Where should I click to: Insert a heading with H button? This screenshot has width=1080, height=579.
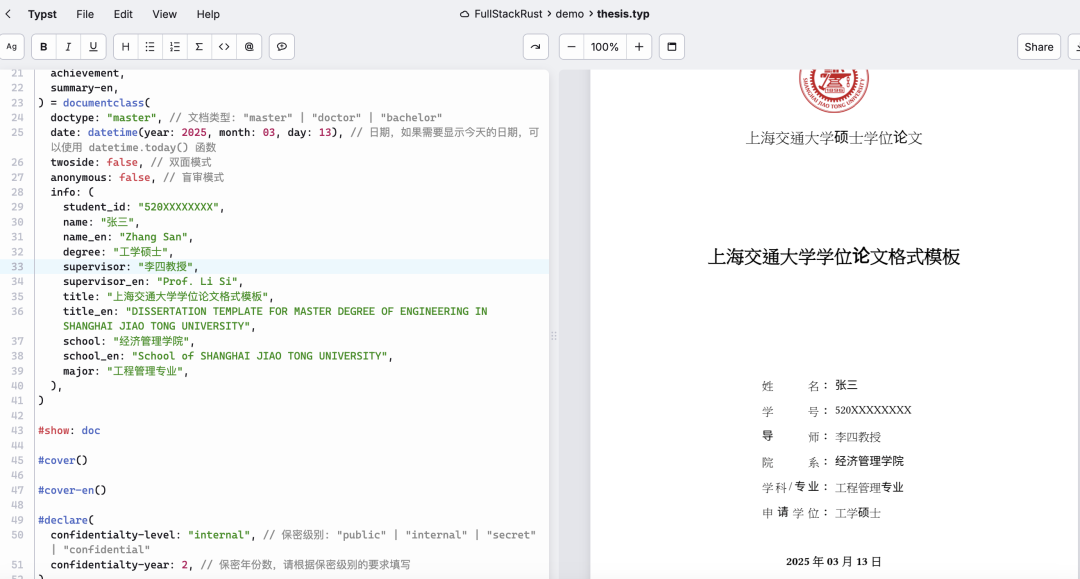(x=125, y=47)
